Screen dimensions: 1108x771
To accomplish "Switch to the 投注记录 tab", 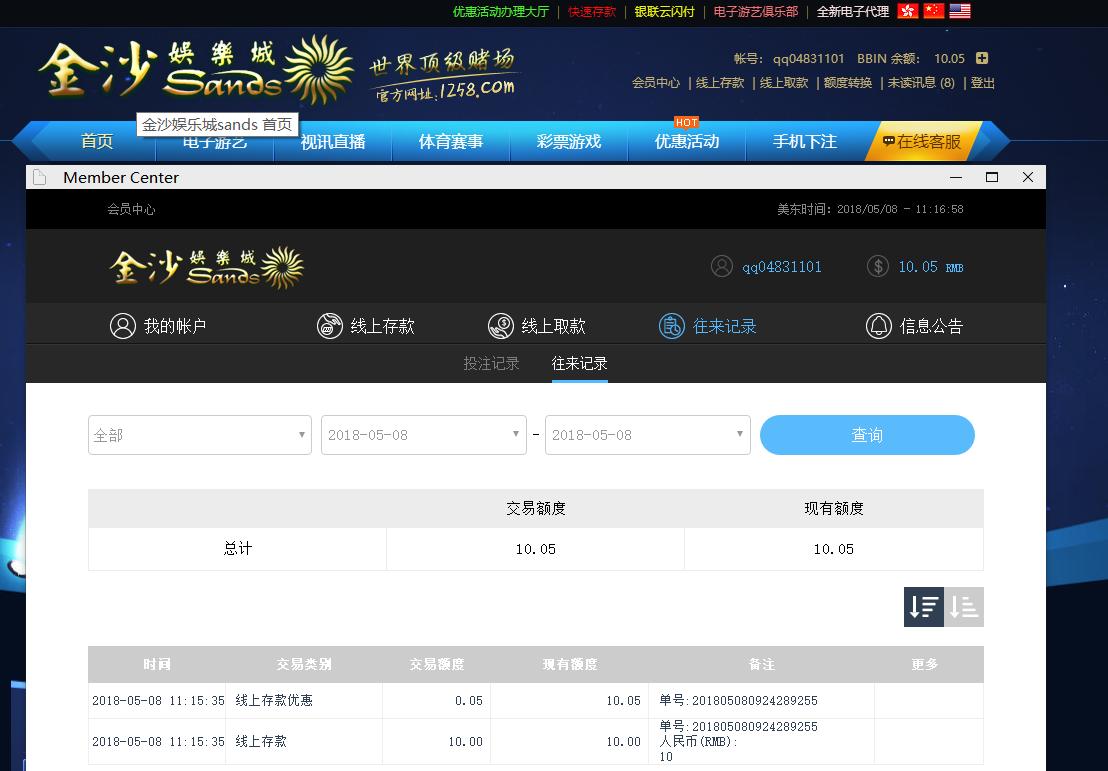I will coord(491,364).
